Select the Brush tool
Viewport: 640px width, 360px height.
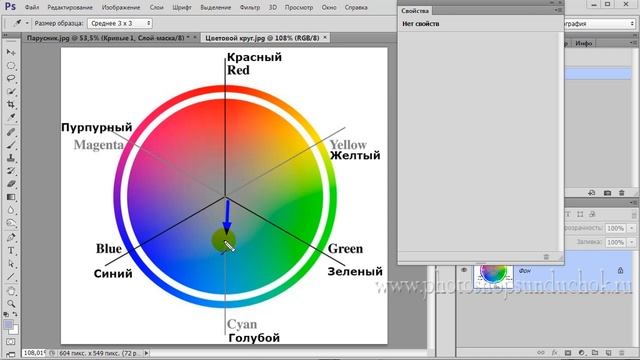pos(11,145)
